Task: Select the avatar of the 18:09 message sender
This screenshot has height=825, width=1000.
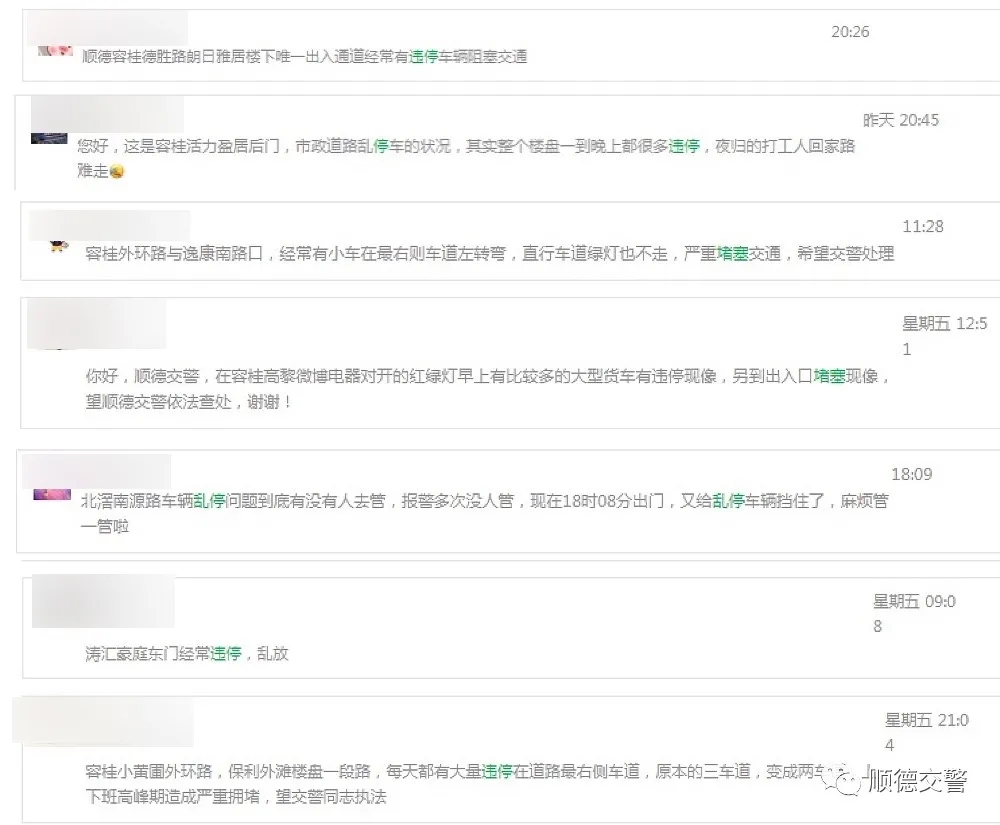Action: pyautogui.click(x=51, y=494)
